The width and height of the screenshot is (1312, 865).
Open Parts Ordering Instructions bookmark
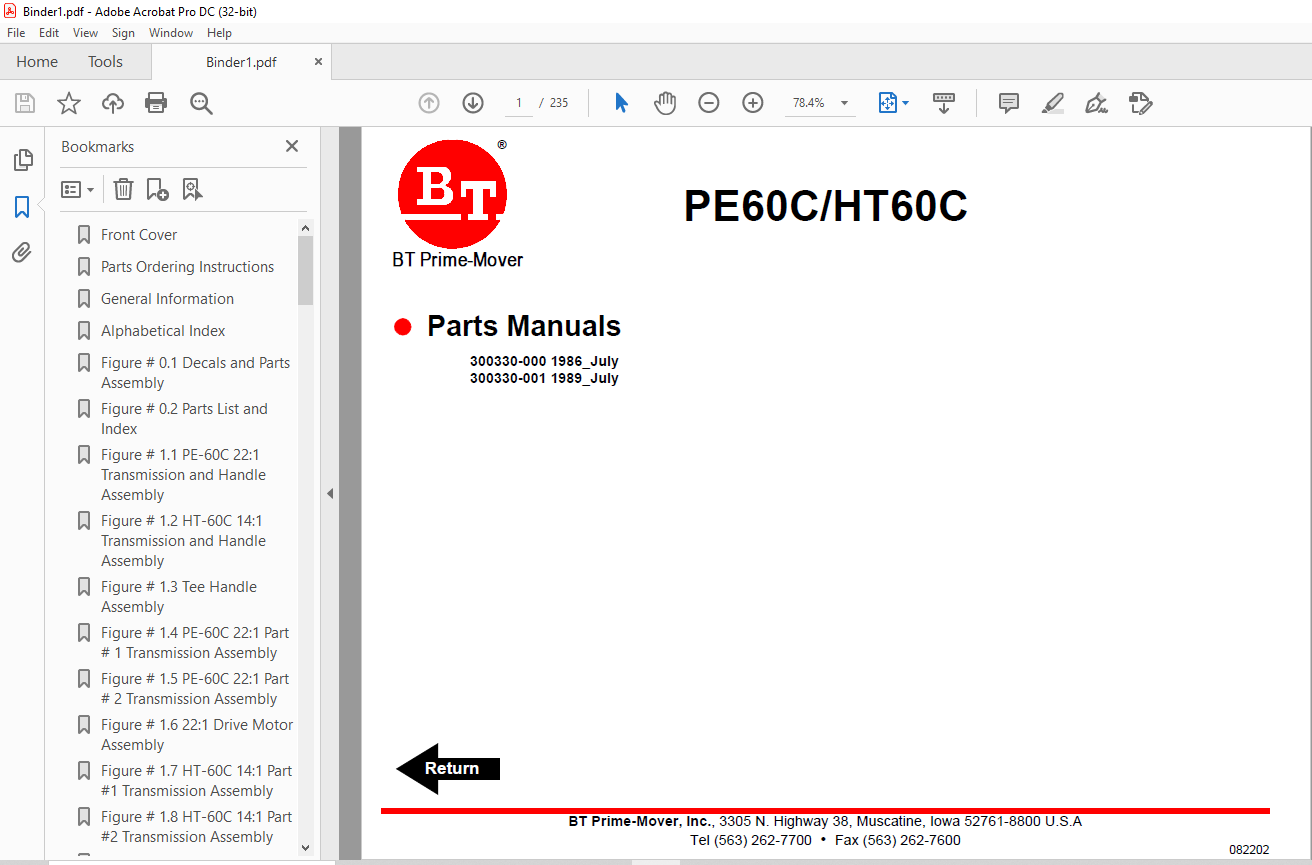tap(187, 267)
